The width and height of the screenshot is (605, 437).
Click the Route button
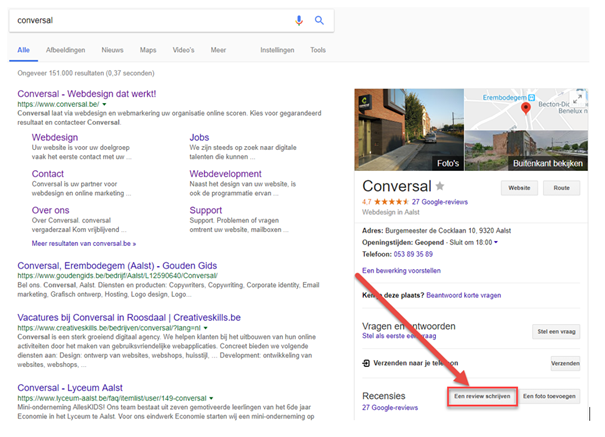pos(561,188)
